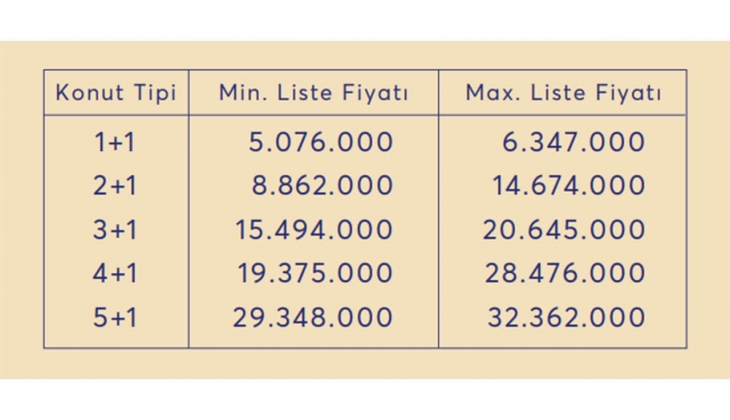Click the blank white band above the table

pos(365,20)
